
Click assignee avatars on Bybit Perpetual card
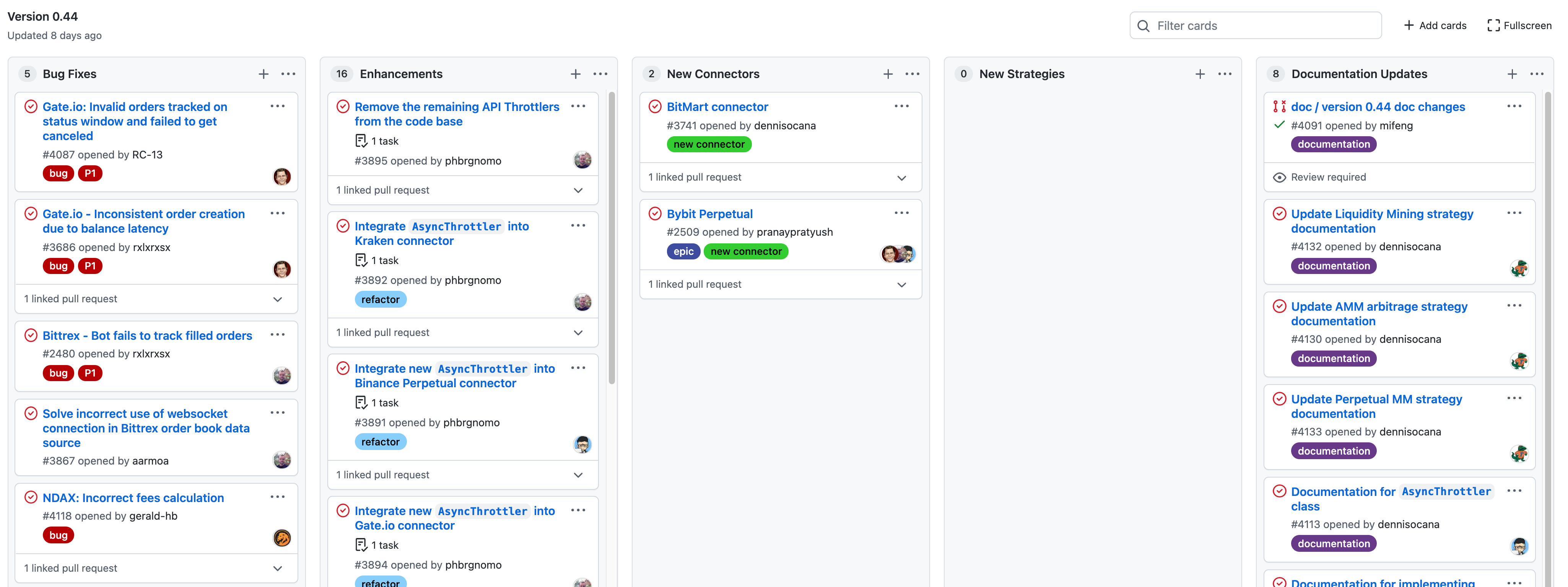pos(898,254)
